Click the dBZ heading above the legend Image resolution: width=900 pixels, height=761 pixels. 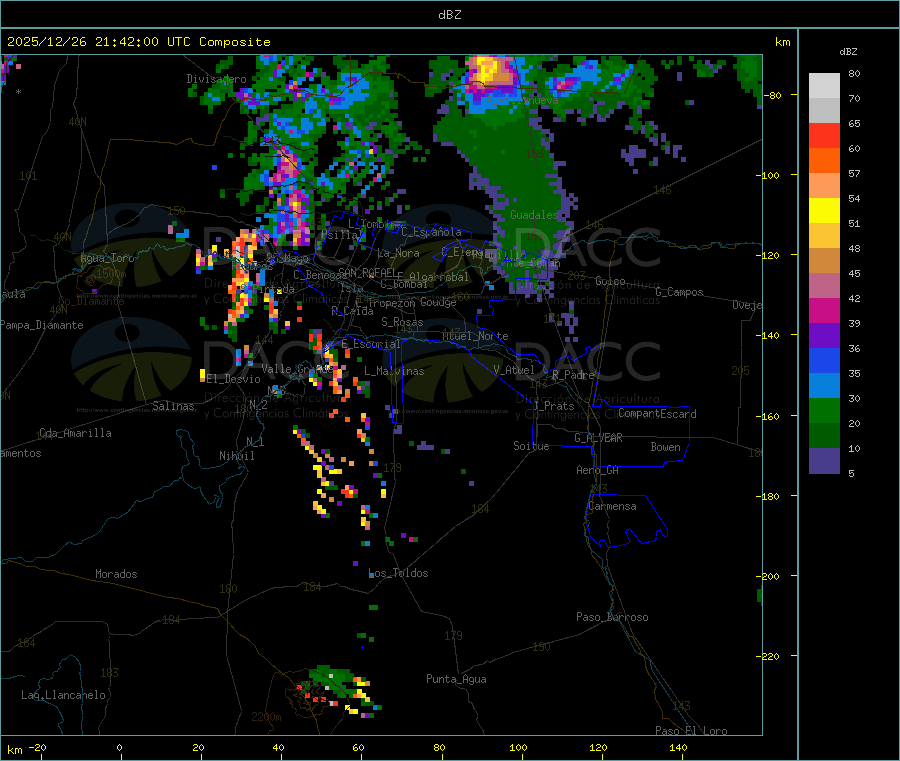coord(848,52)
